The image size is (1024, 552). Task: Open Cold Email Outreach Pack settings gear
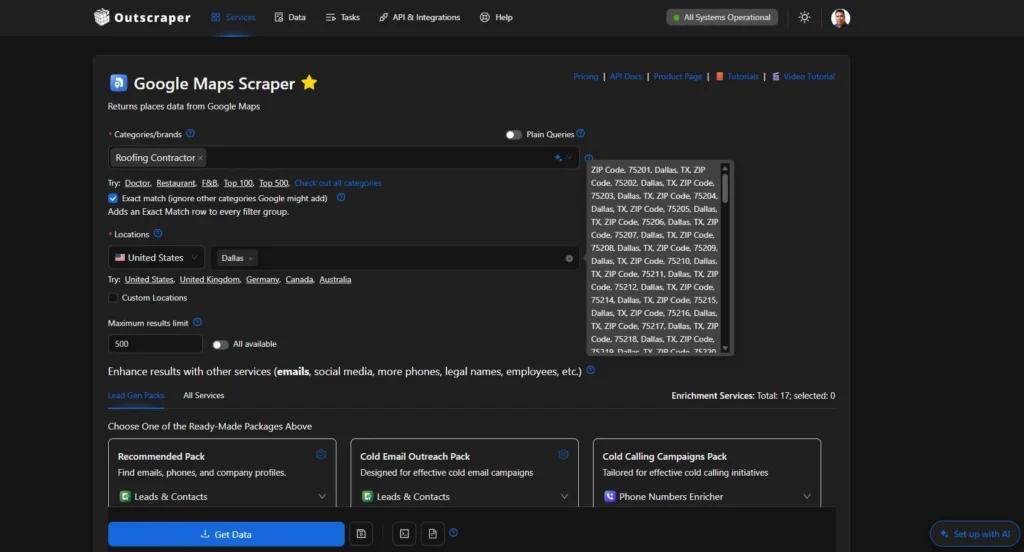click(x=563, y=455)
